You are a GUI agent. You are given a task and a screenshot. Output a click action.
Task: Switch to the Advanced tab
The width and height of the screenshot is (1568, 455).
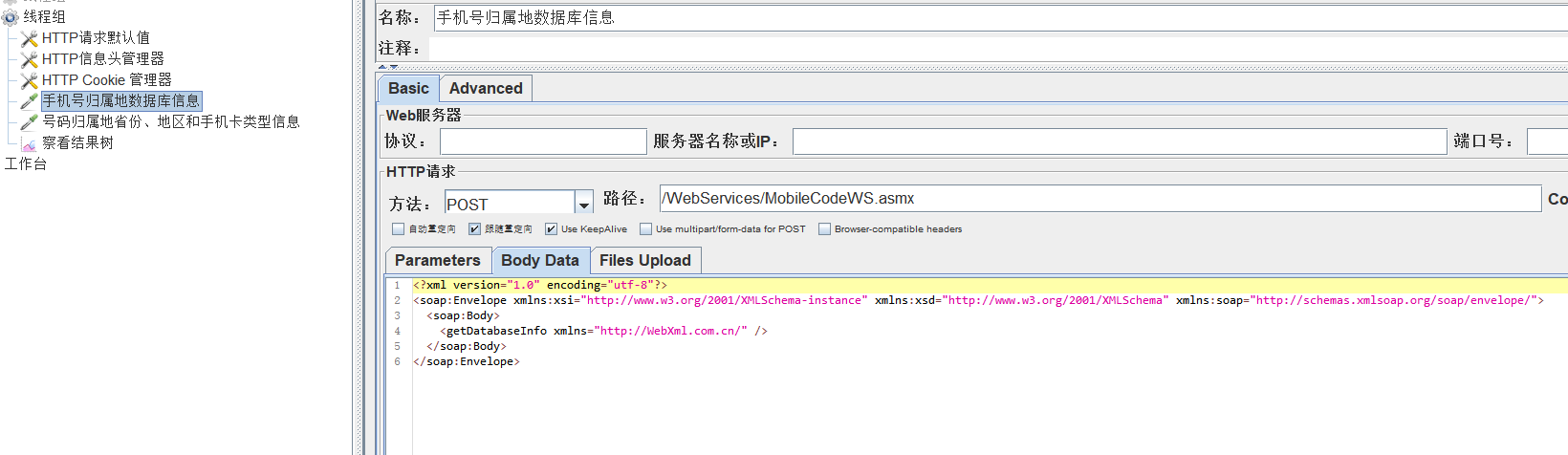[x=486, y=88]
